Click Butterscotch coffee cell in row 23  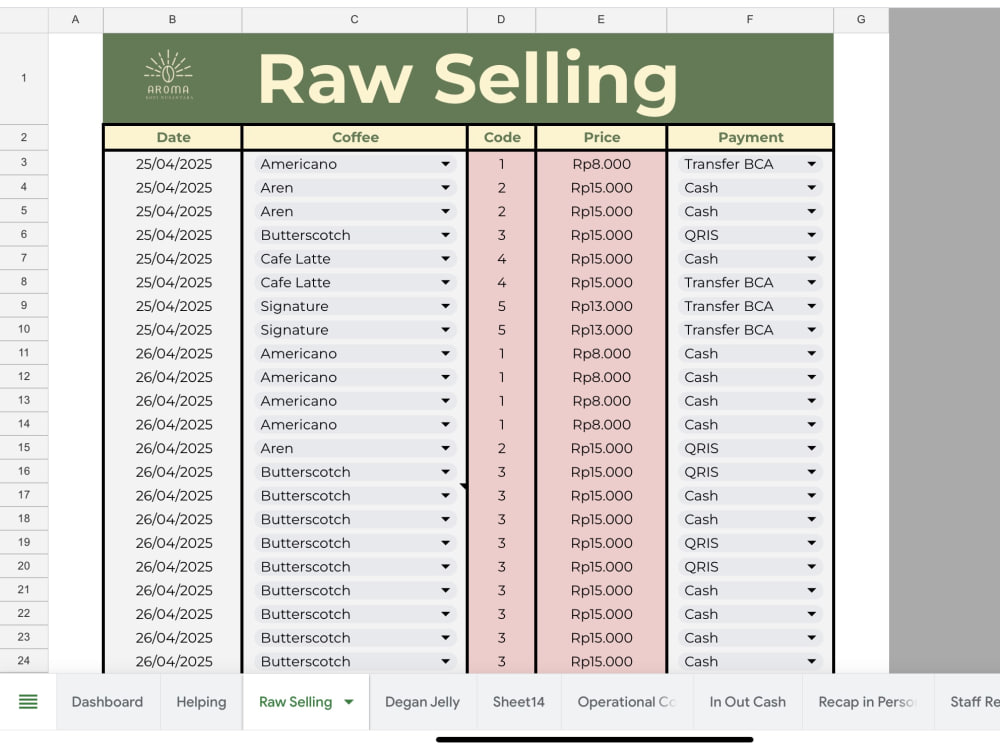355,638
